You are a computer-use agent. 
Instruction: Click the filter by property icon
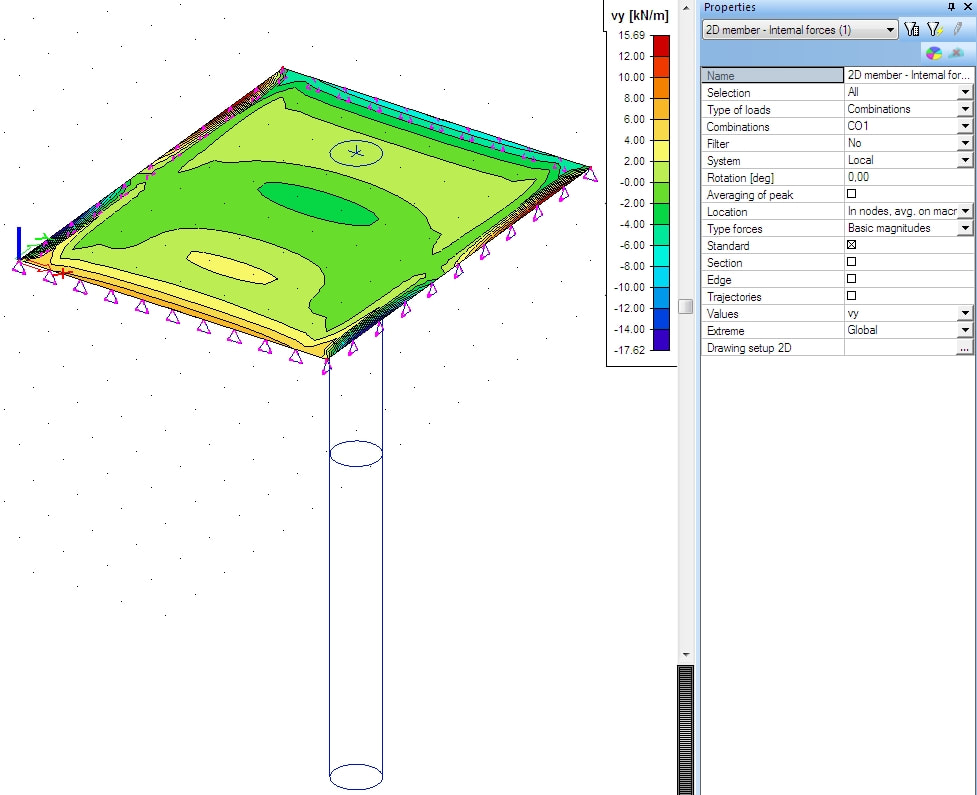[910, 29]
